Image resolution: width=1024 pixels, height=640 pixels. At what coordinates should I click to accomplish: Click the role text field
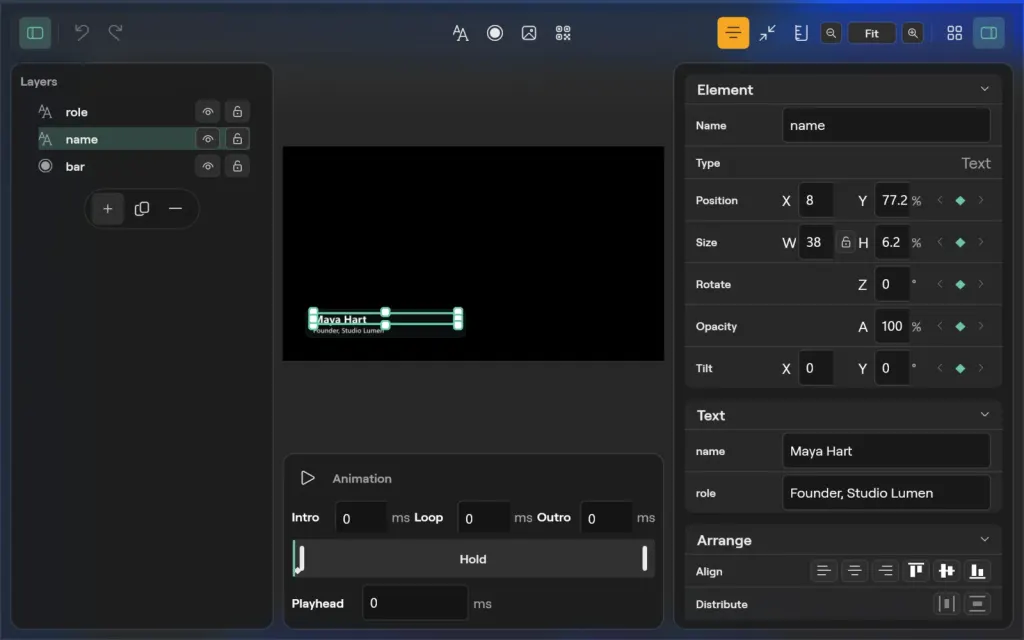886,493
